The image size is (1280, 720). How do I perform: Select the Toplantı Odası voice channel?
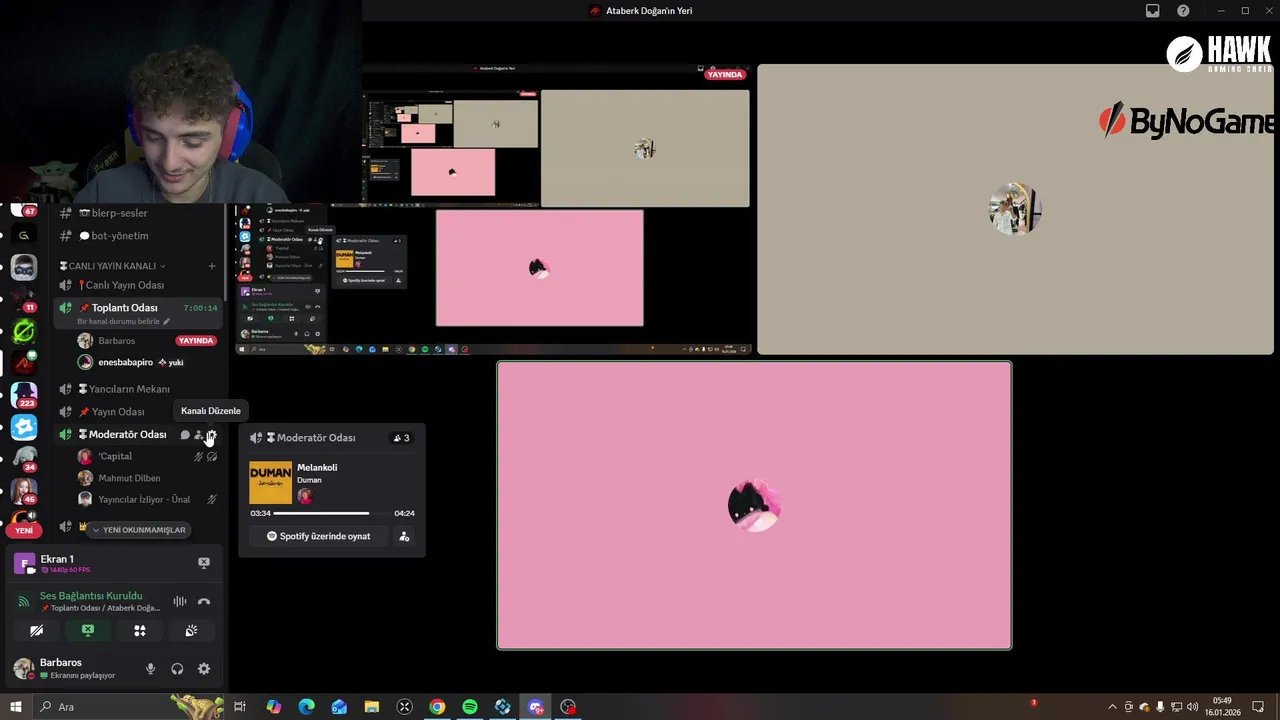coord(138,308)
